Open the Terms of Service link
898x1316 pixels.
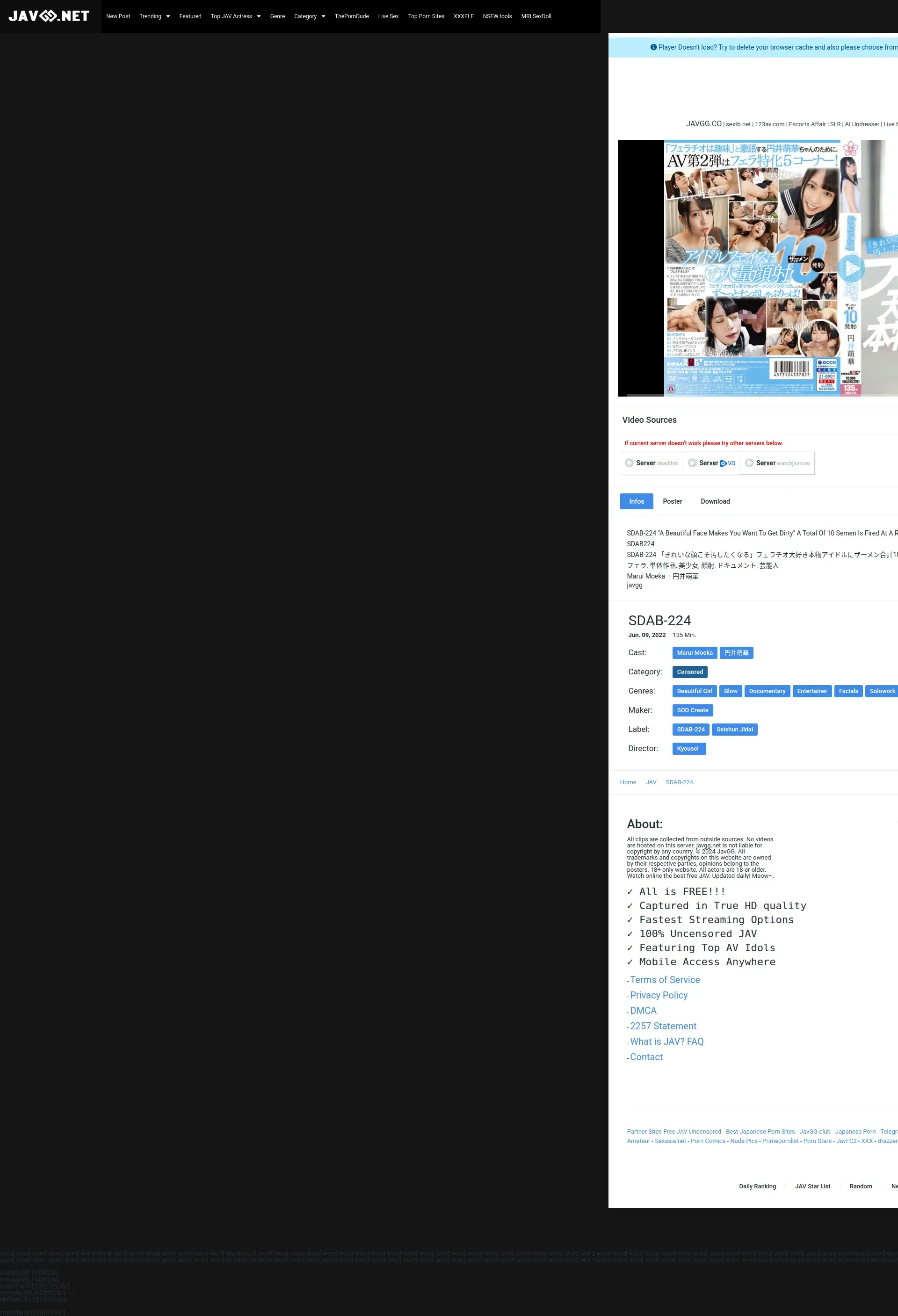[x=665, y=980]
